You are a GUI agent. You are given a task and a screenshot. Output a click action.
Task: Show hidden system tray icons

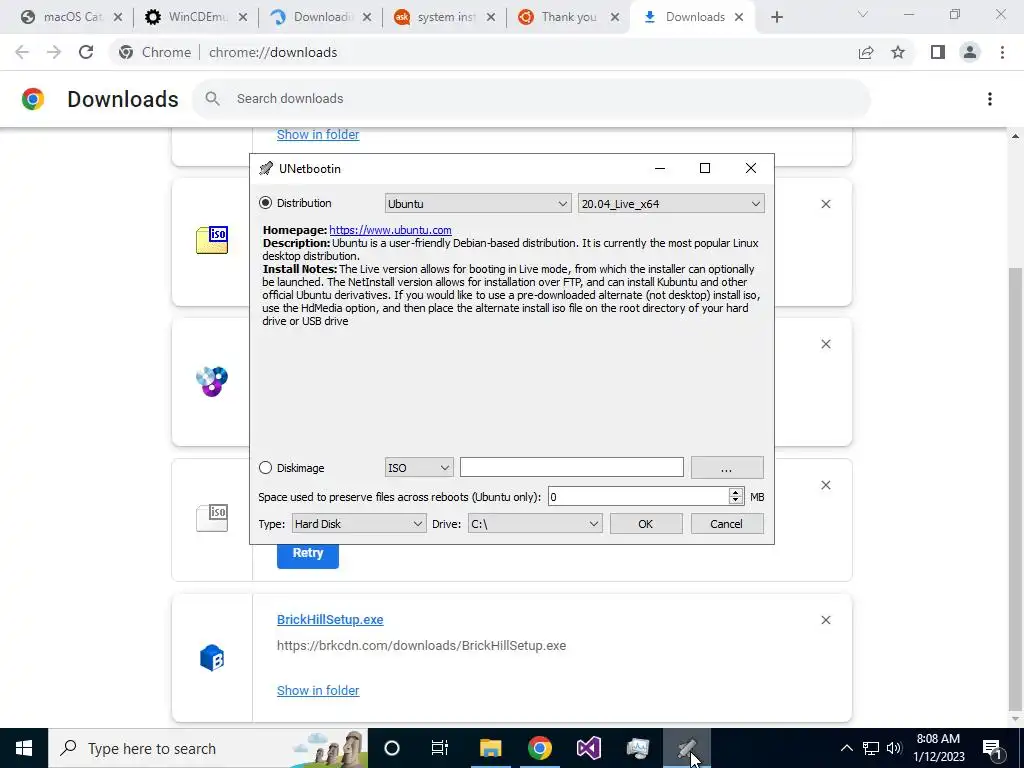(846, 748)
